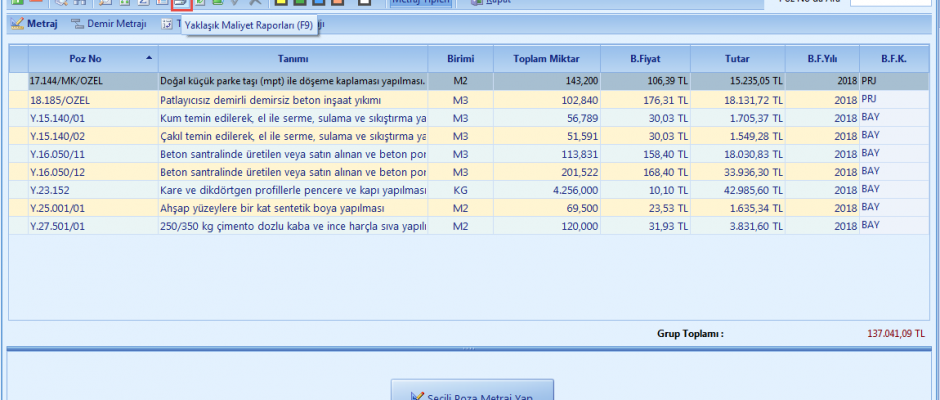Click the horizontal splitter below Grup Toplamı
940x400 pixels.
point(470,348)
